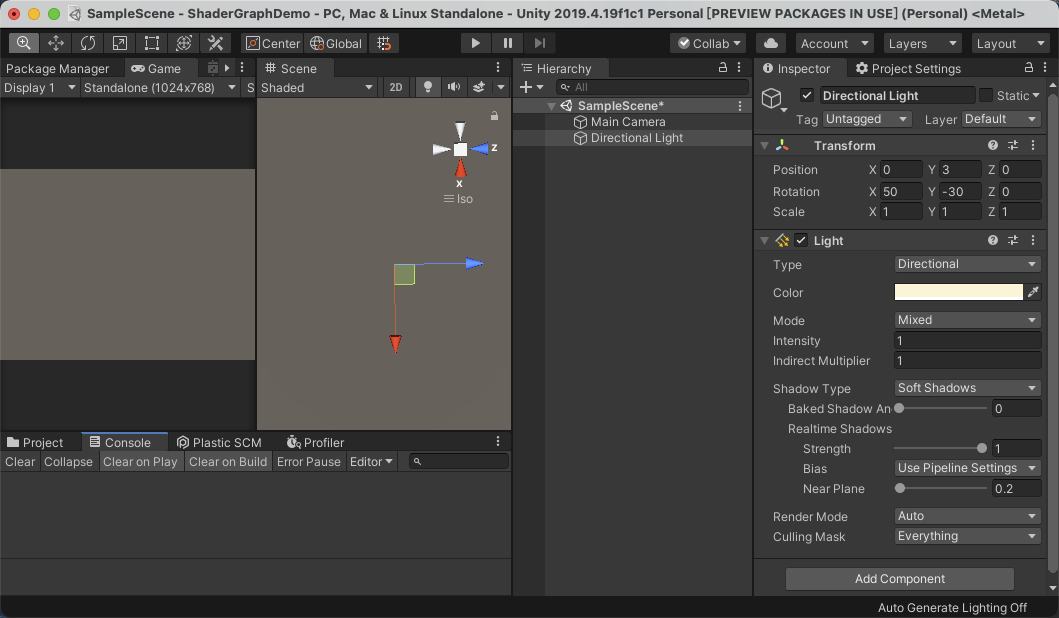Clear the console log
The width and height of the screenshot is (1059, 618).
tap(20, 462)
